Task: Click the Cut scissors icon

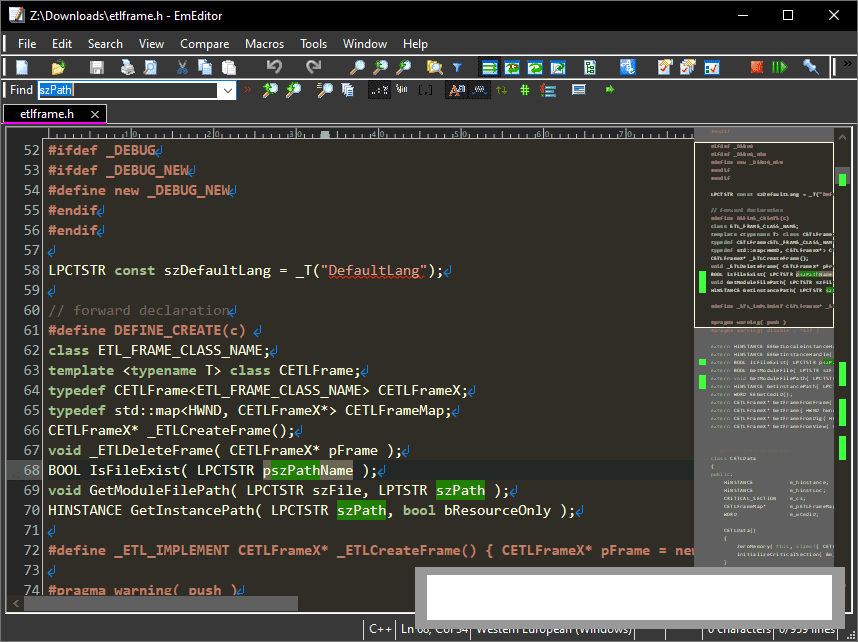Action: 182,67
